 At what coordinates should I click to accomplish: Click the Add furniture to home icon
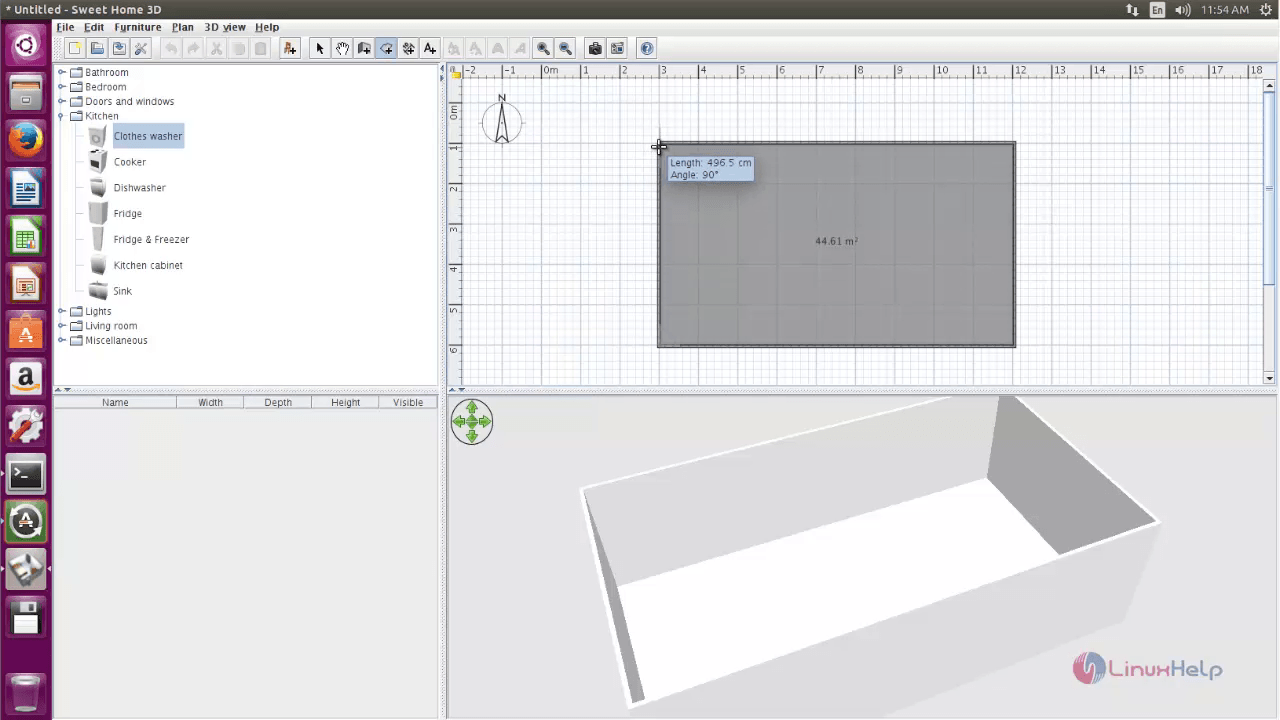coord(289,48)
